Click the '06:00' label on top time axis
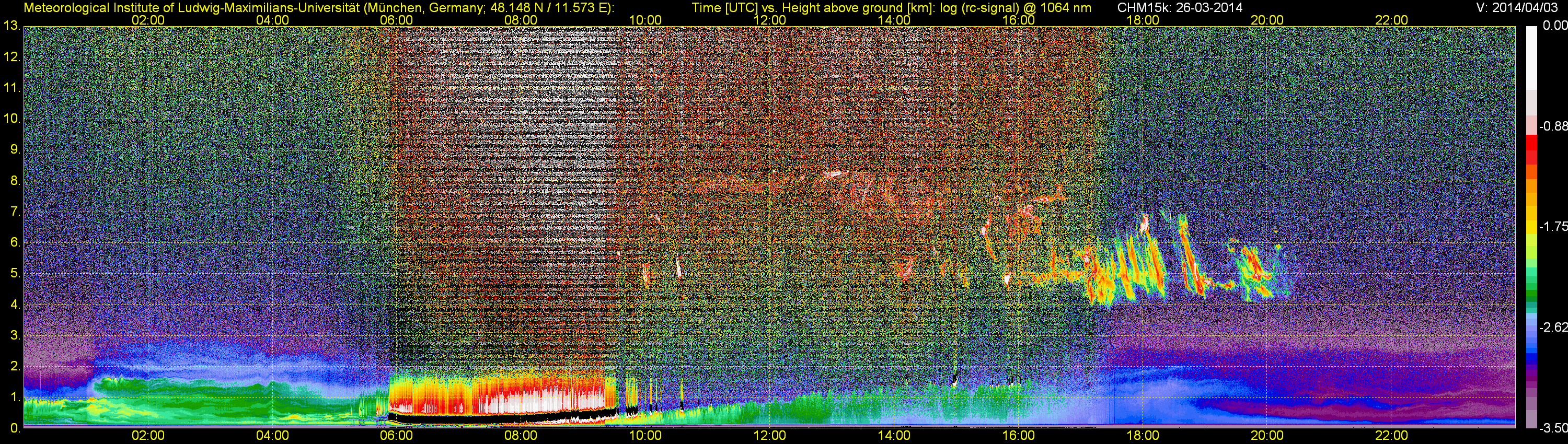Image resolution: width=1568 pixels, height=444 pixels. pos(396,20)
